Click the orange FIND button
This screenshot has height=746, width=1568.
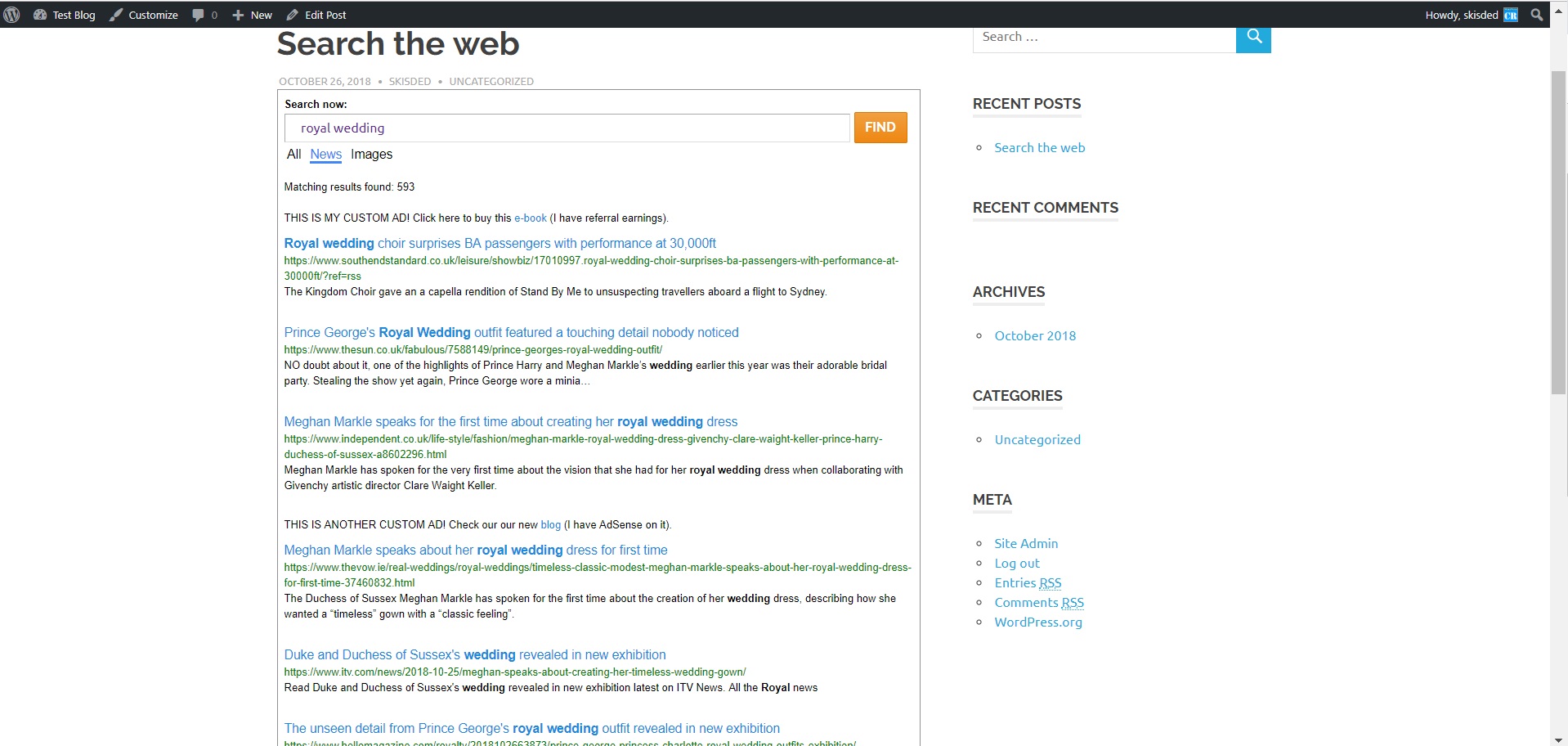pos(880,128)
